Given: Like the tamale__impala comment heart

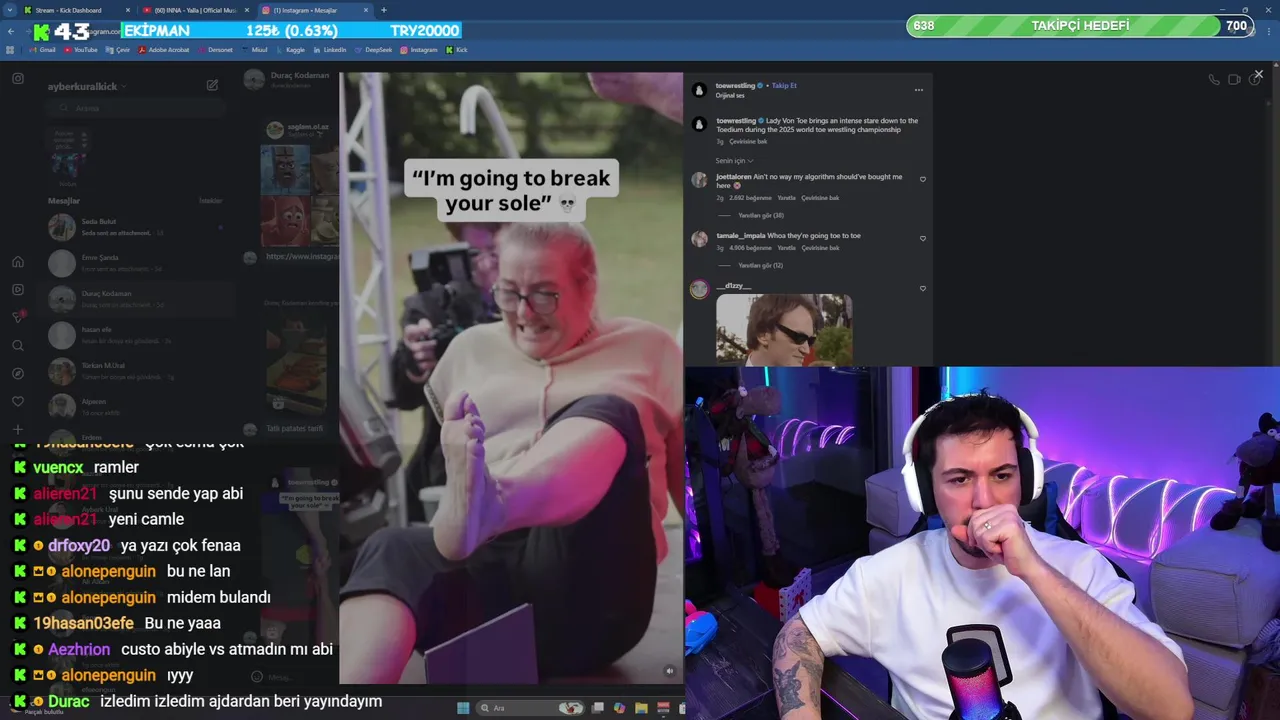Looking at the screenshot, I should pyautogui.click(x=922, y=239).
